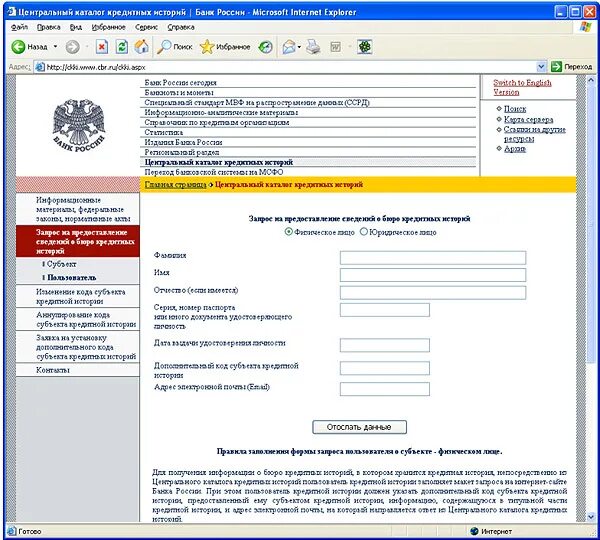Click the Карта сервера link
Viewport: 600px width, 540px height.
(x=528, y=119)
